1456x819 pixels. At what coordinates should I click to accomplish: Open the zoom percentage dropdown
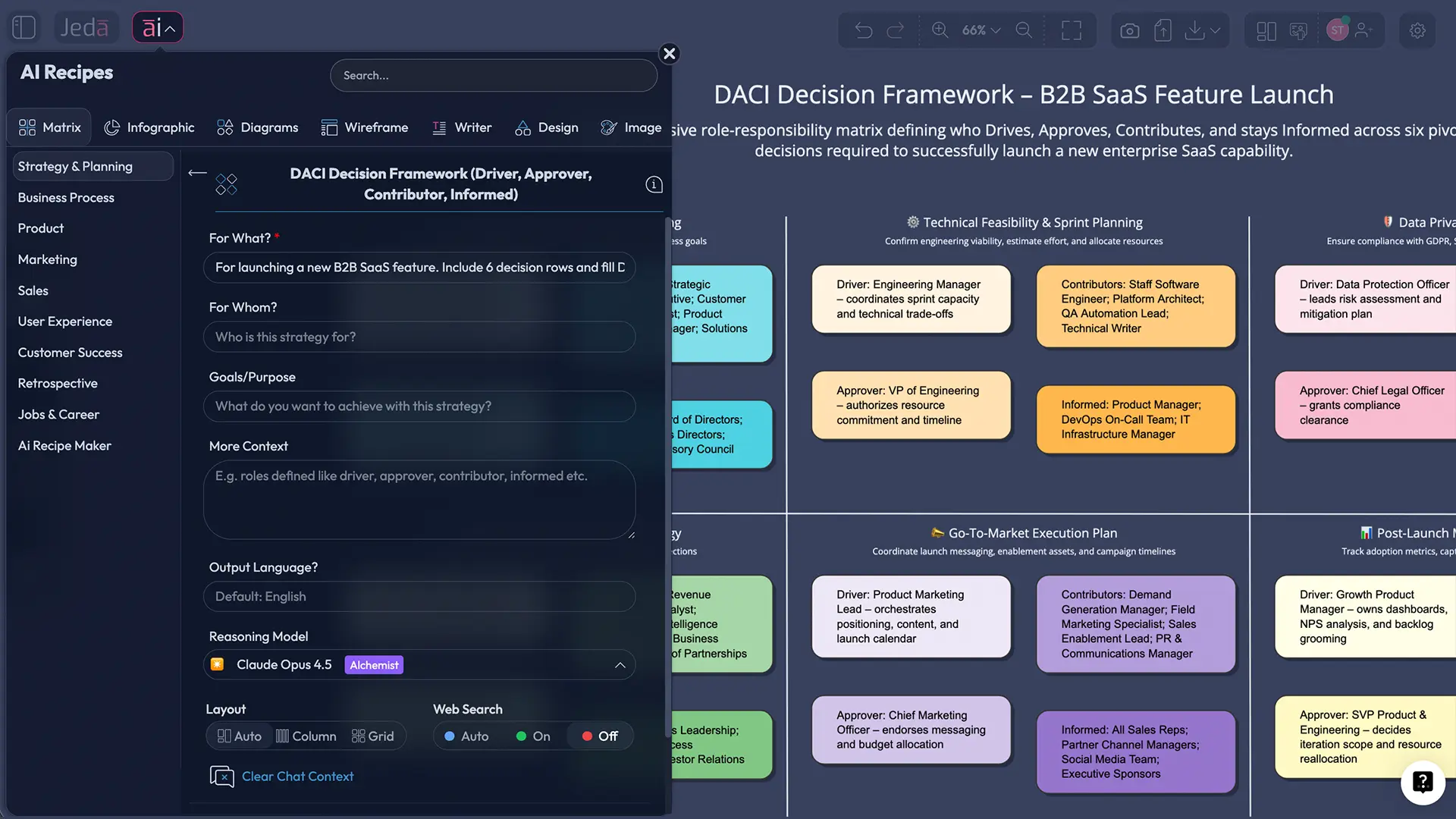980,30
